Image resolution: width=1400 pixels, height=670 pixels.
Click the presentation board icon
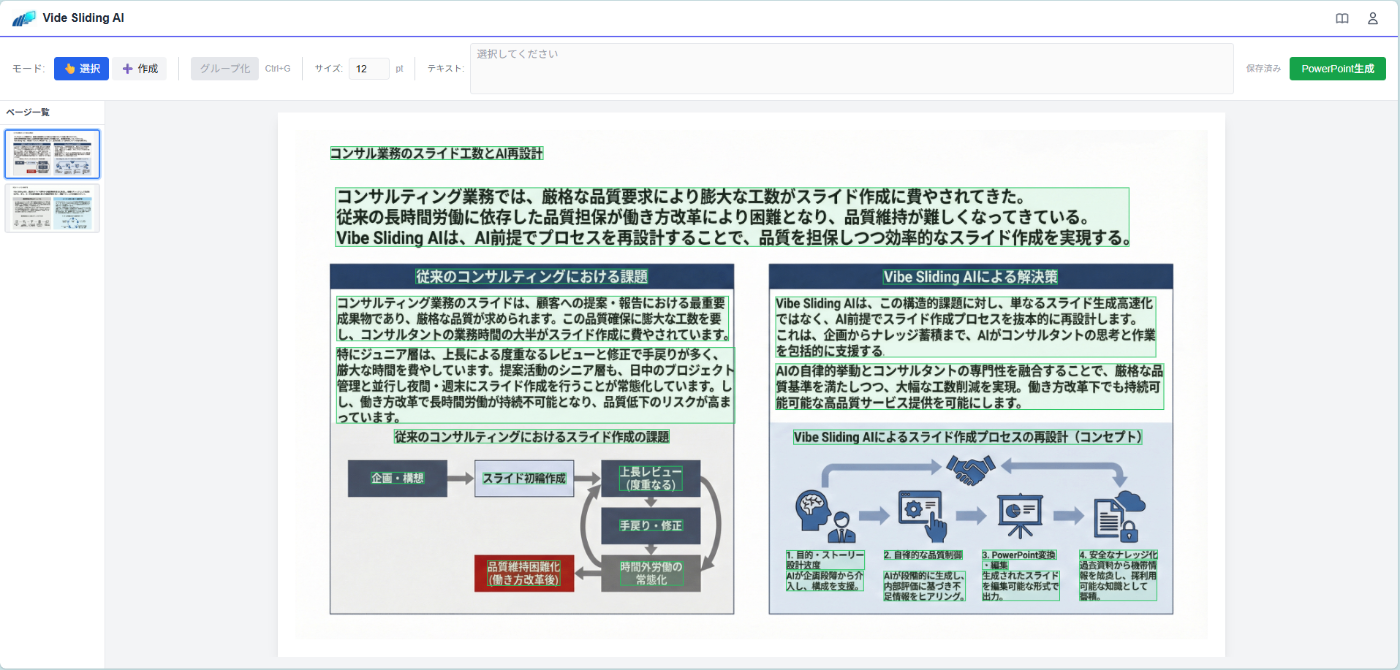[x=1020, y=515]
